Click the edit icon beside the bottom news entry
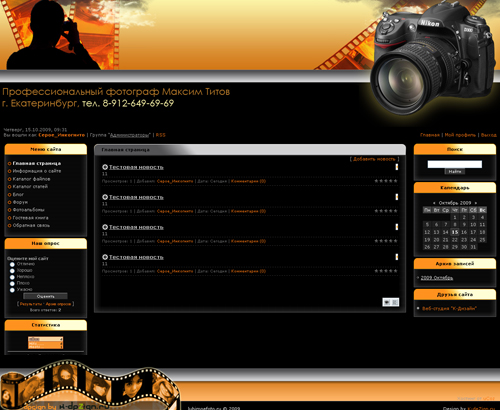The image size is (500, 410). click(x=397, y=257)
